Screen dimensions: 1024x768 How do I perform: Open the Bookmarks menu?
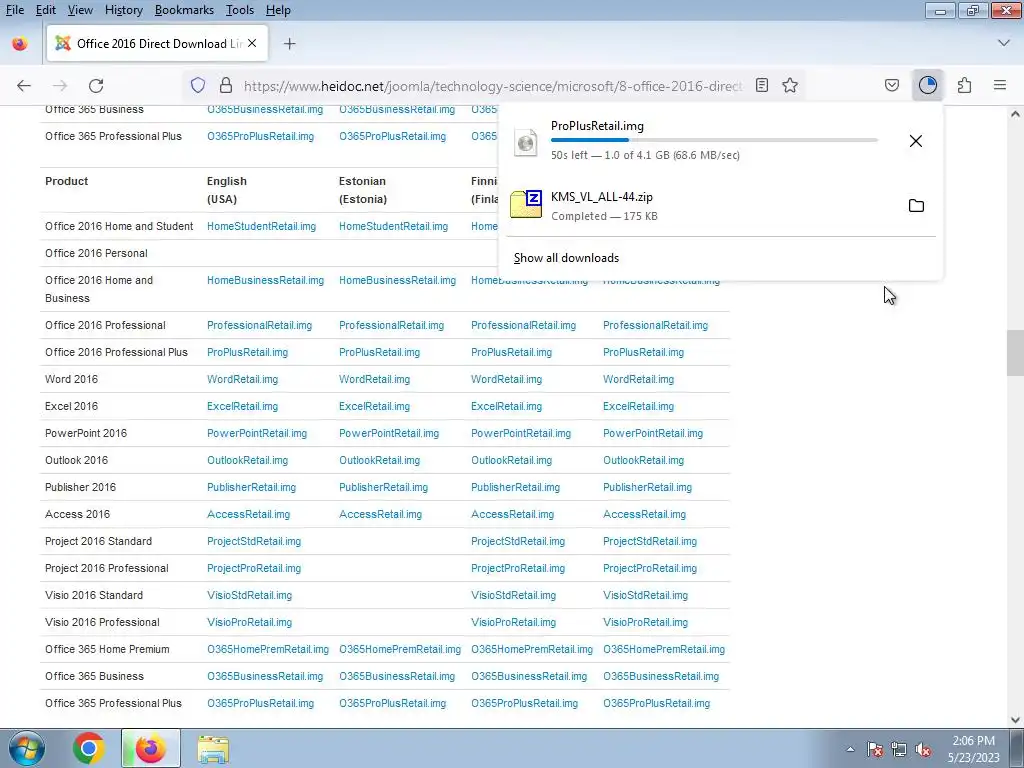184,10
